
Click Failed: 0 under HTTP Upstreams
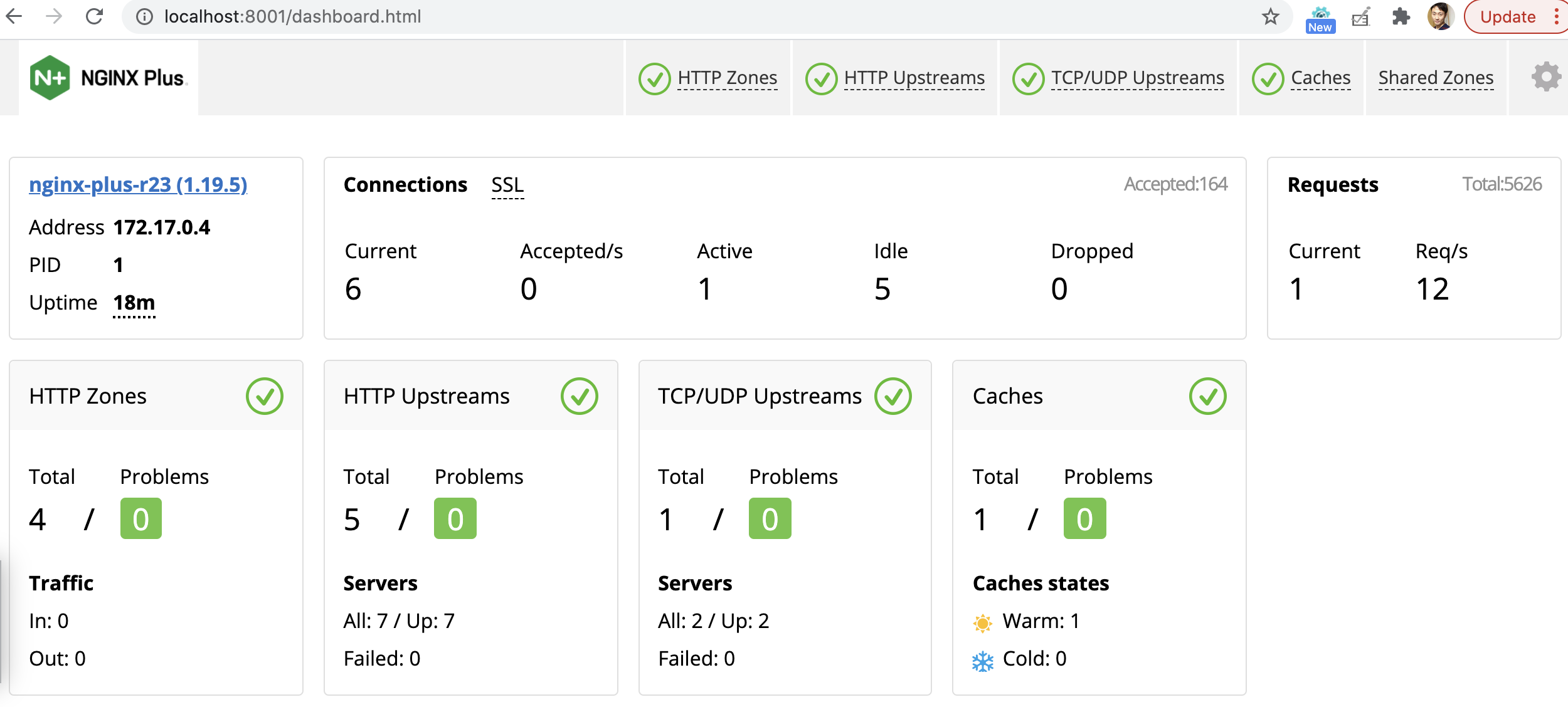[x=382, y=659]
